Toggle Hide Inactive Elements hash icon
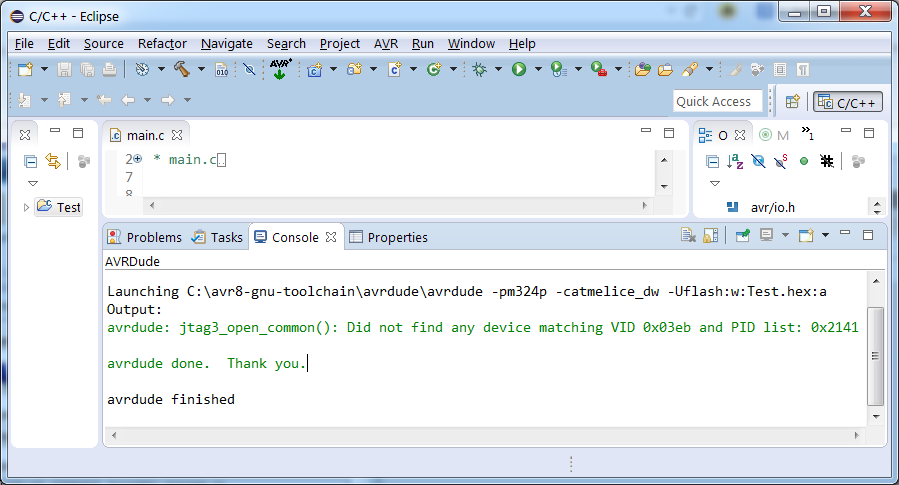The width and height of the screenshot is (899, 485). 827,162
